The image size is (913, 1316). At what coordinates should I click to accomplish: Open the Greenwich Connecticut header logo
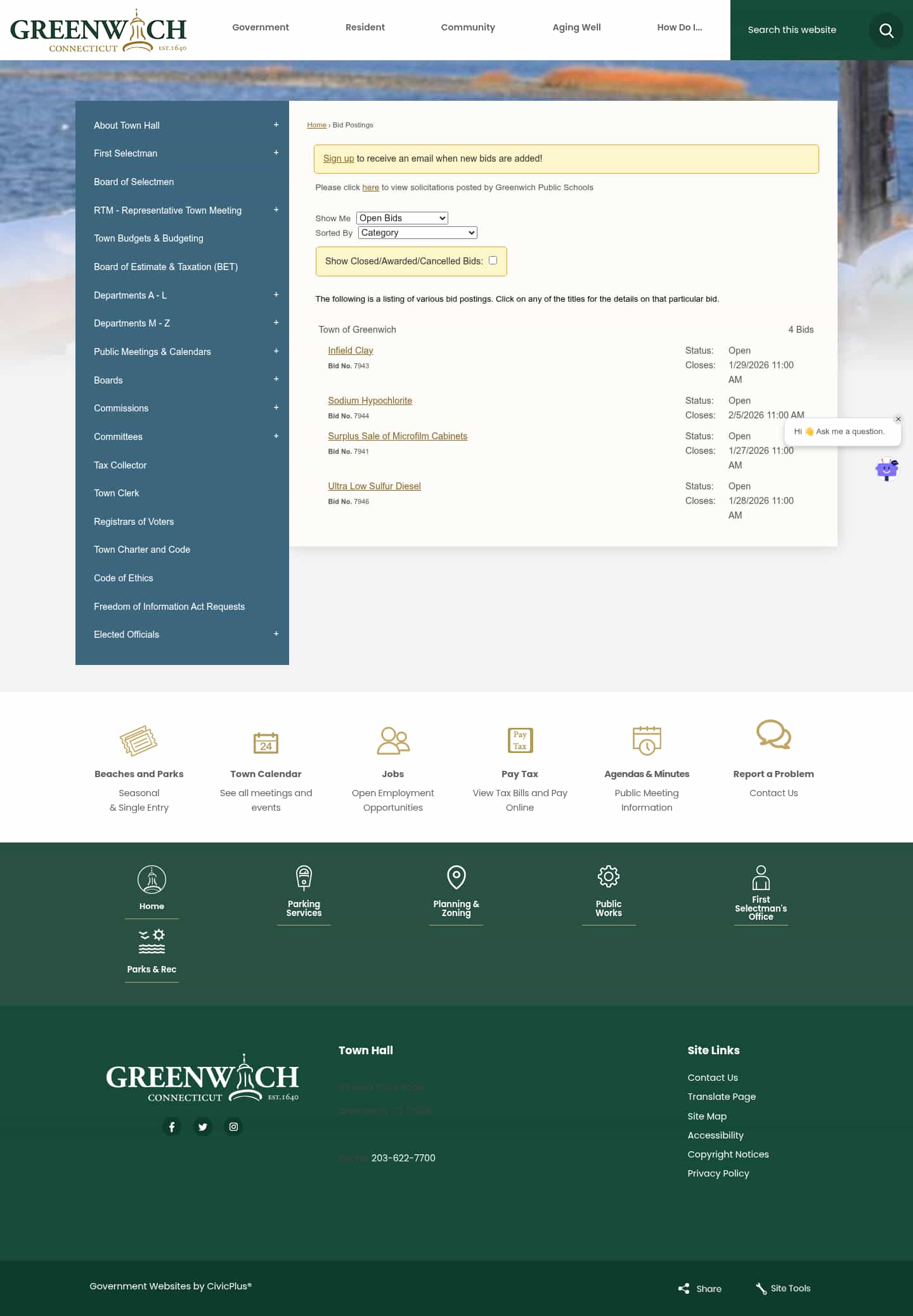click(x=98, y=30)
